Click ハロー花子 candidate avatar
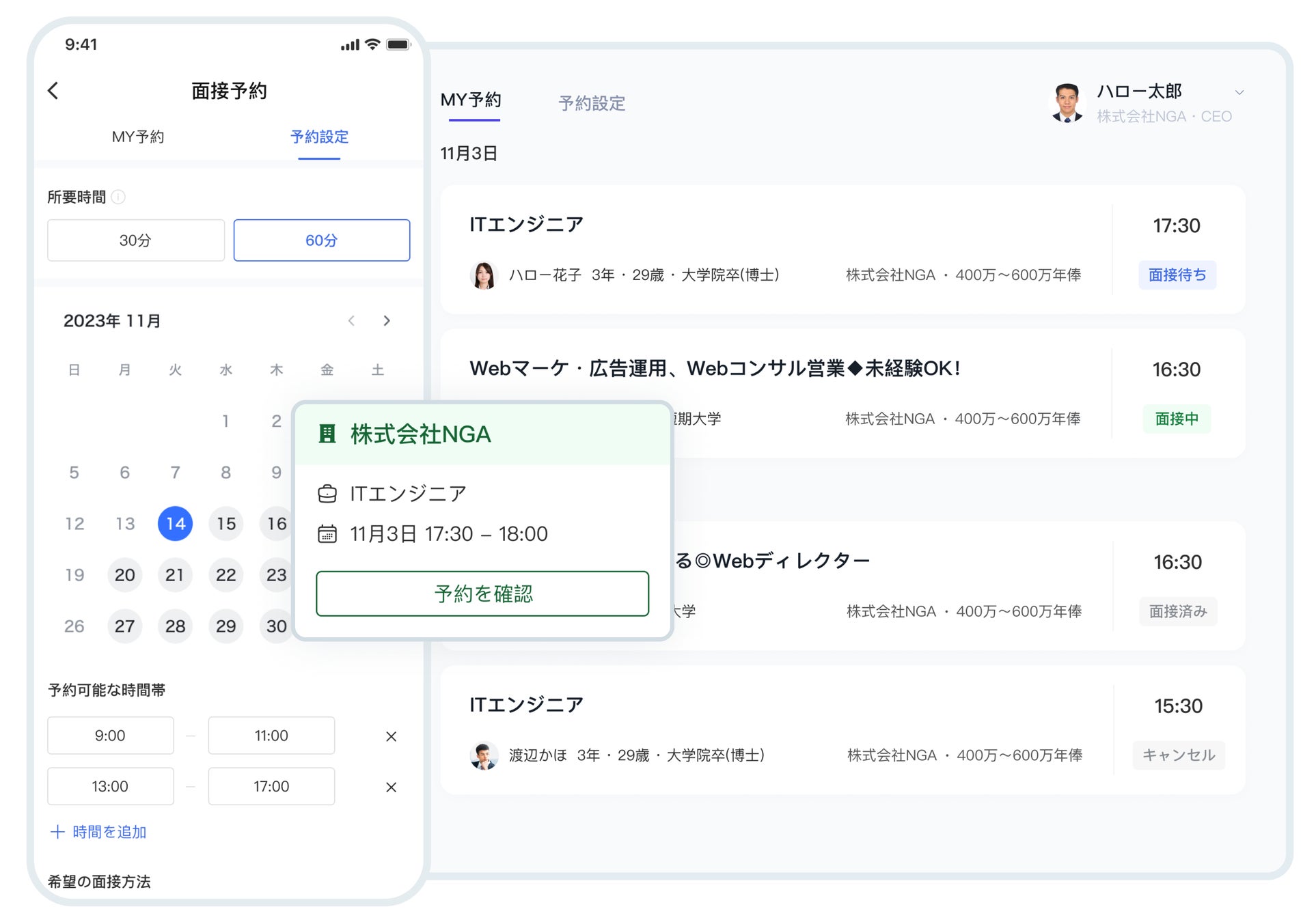1316x922 pixels. (x=484, y=275)
